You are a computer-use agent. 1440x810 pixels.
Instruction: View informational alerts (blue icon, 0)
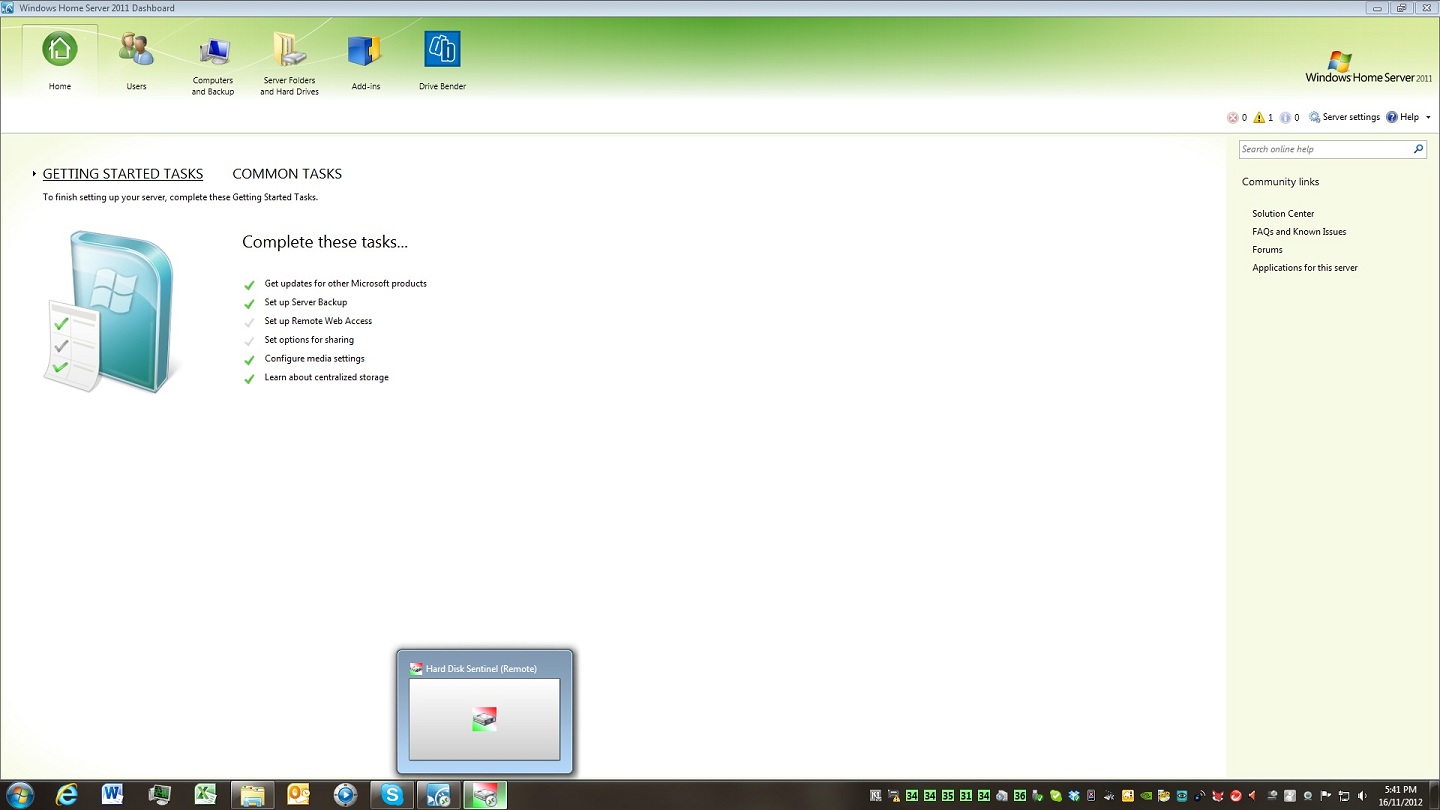point(1290,117)
